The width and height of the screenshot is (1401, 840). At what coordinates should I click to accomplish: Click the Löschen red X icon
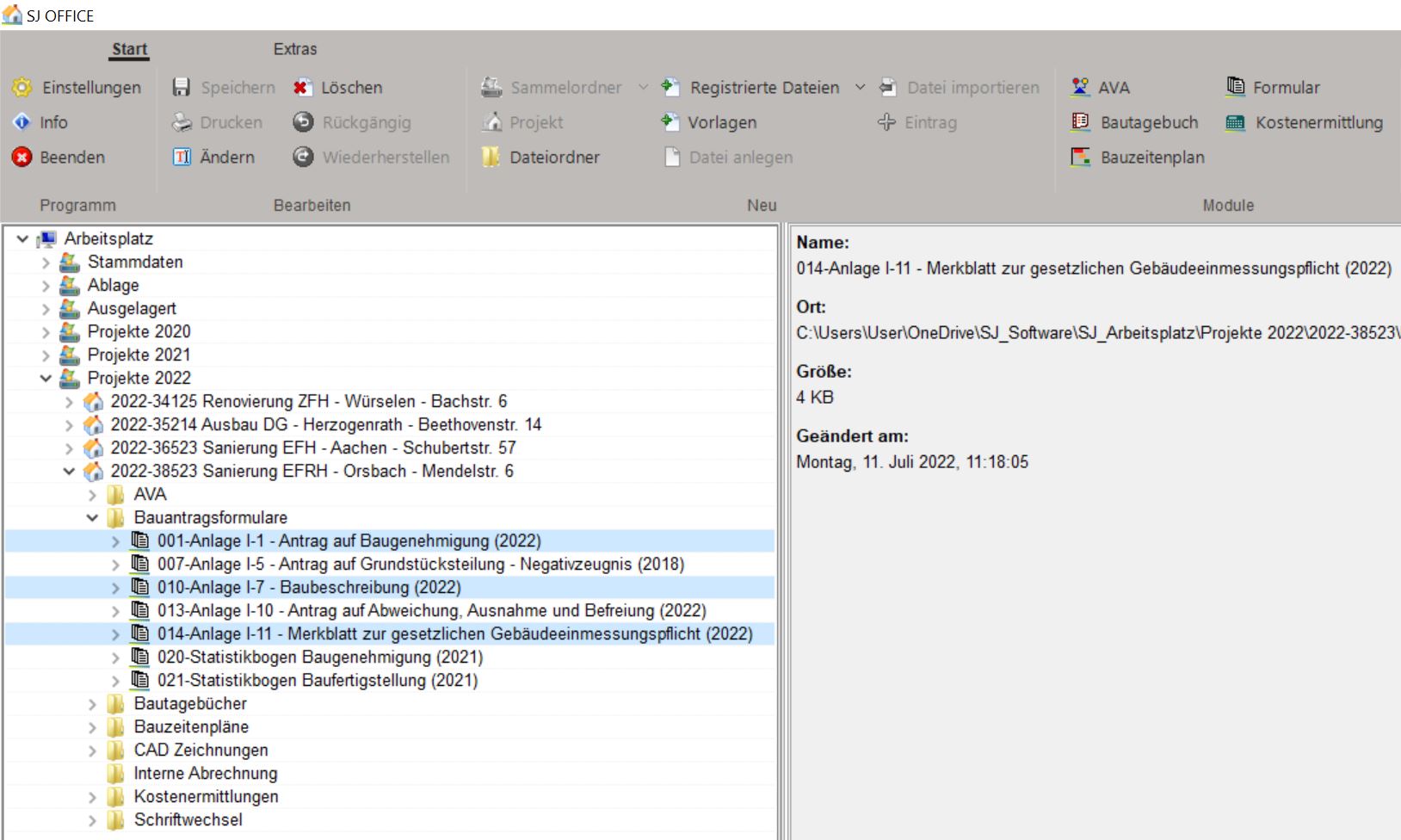(x=302, y=87)
